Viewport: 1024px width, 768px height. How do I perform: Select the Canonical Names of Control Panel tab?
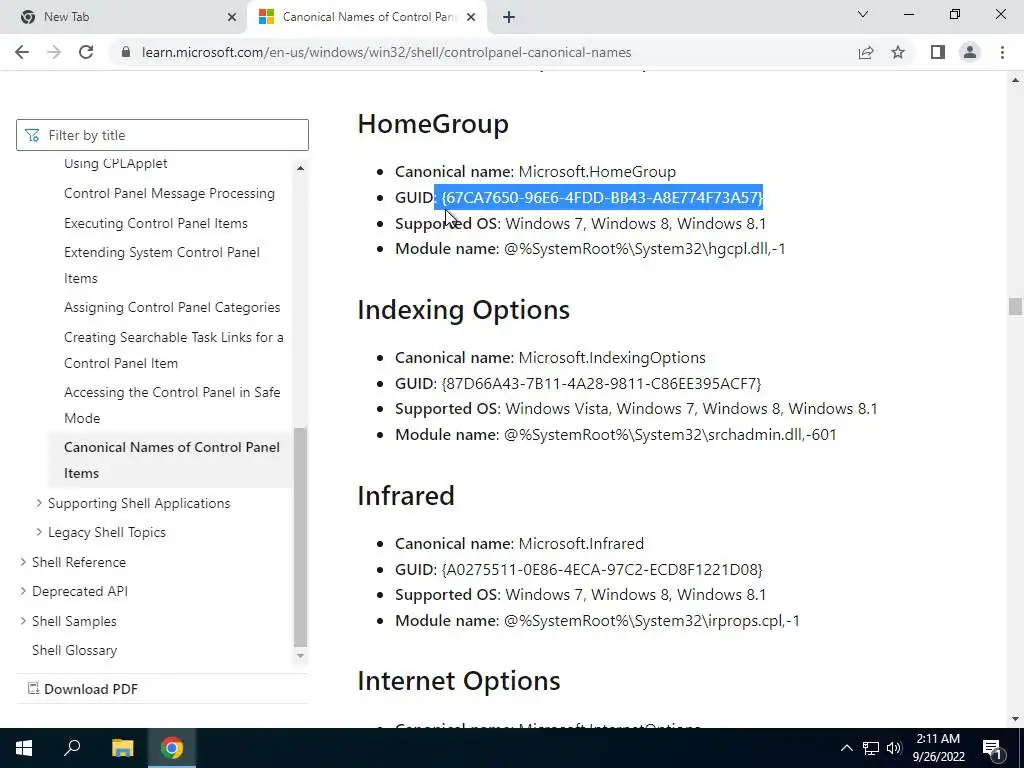click(x=366, y=17)
